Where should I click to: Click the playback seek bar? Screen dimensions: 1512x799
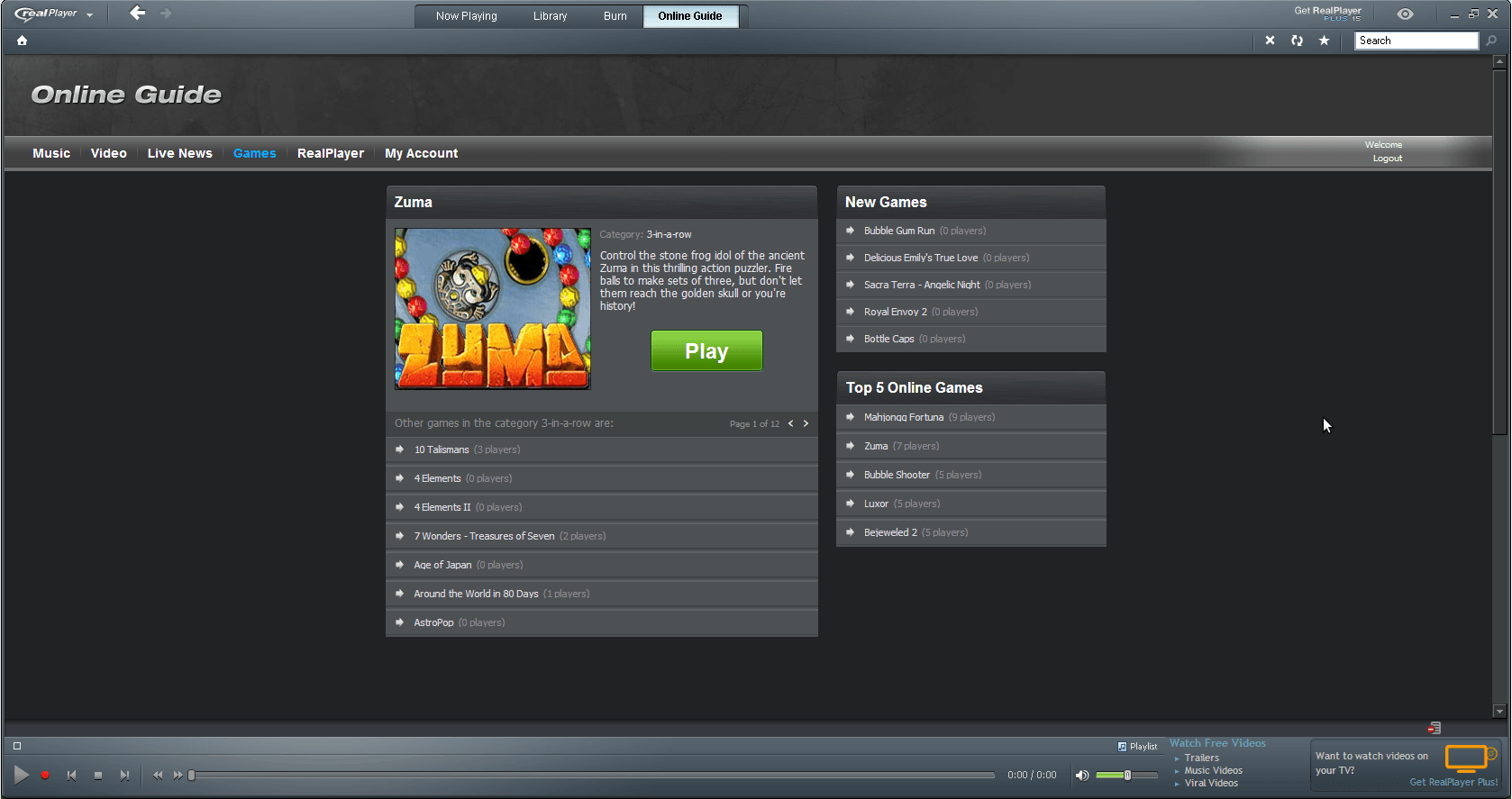click(593, 775)
